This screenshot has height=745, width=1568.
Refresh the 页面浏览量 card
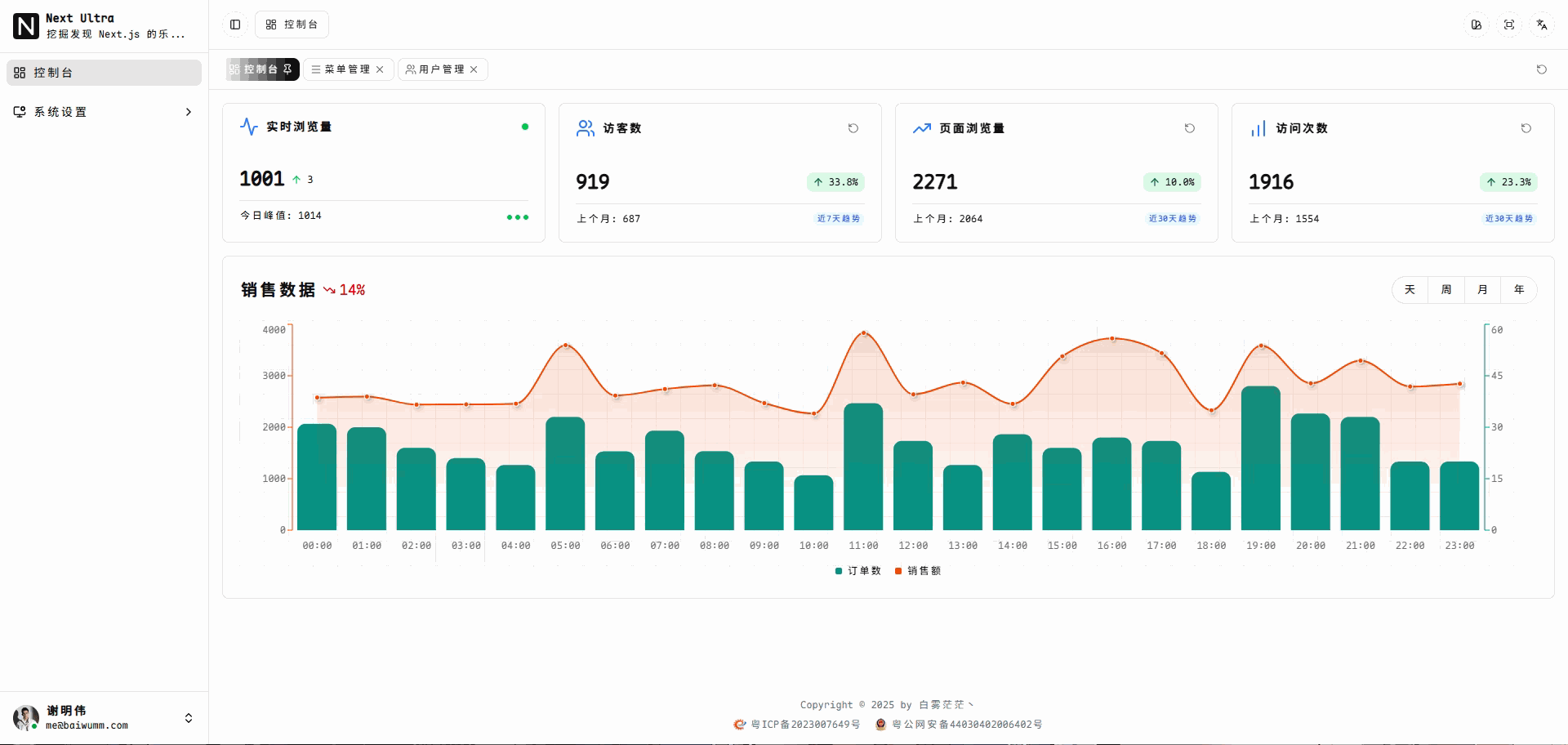1190,128
